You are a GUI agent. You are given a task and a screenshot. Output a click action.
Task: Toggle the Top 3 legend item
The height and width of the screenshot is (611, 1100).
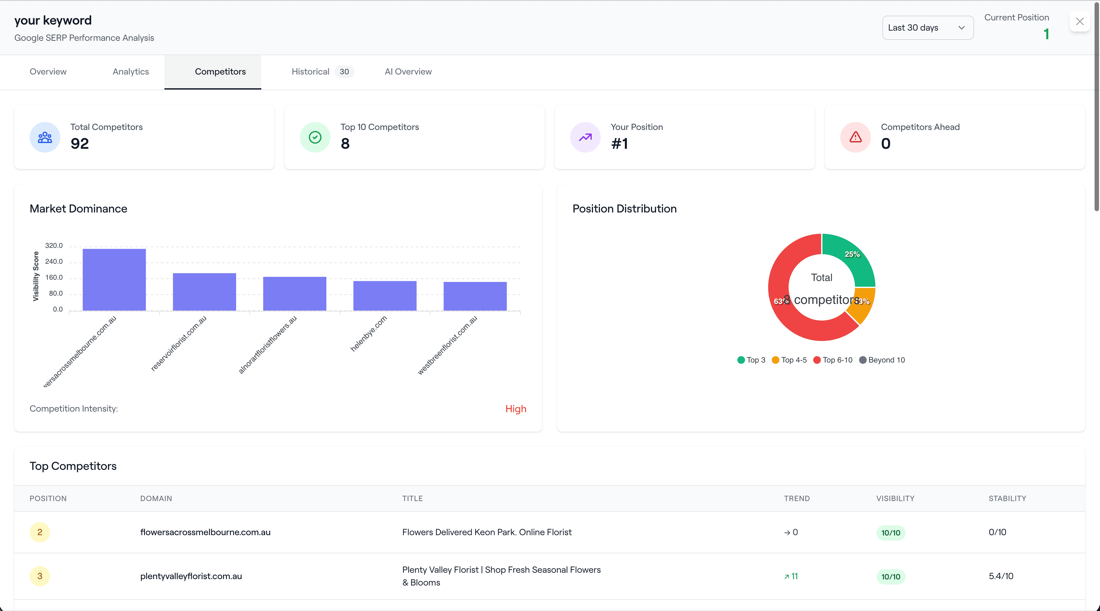[x=751, y=360]
